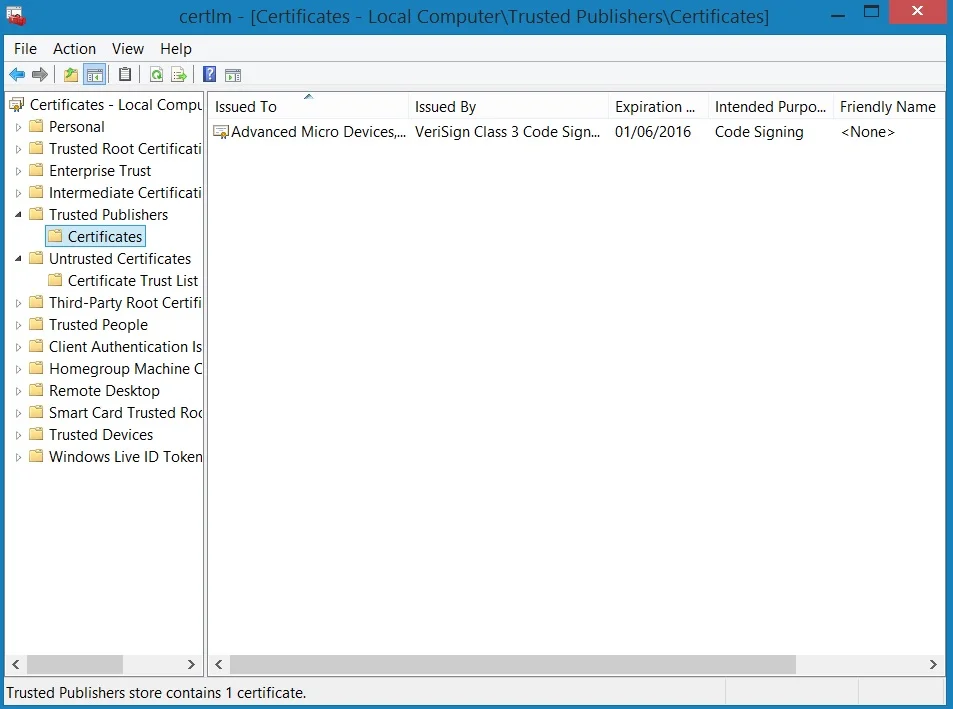Screen dimensions: 953x709
Task: Open Help via the question mark icon
Action: (x=210, y=75)
